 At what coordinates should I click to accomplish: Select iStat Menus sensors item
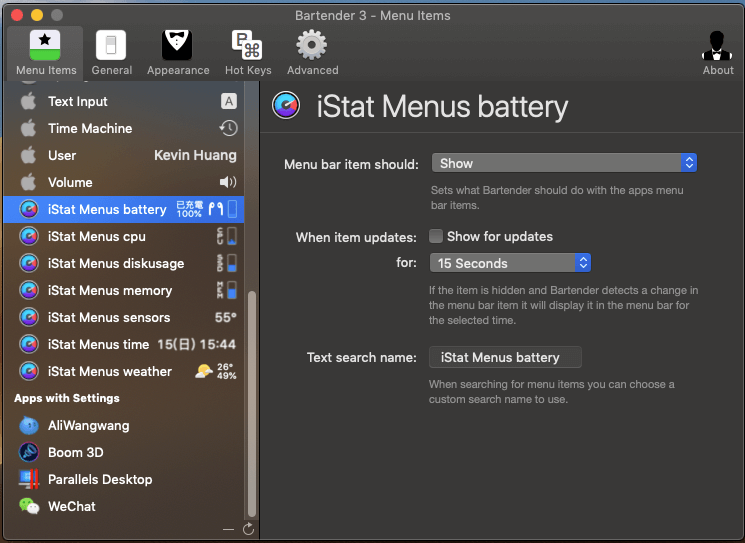click(124, 317)
